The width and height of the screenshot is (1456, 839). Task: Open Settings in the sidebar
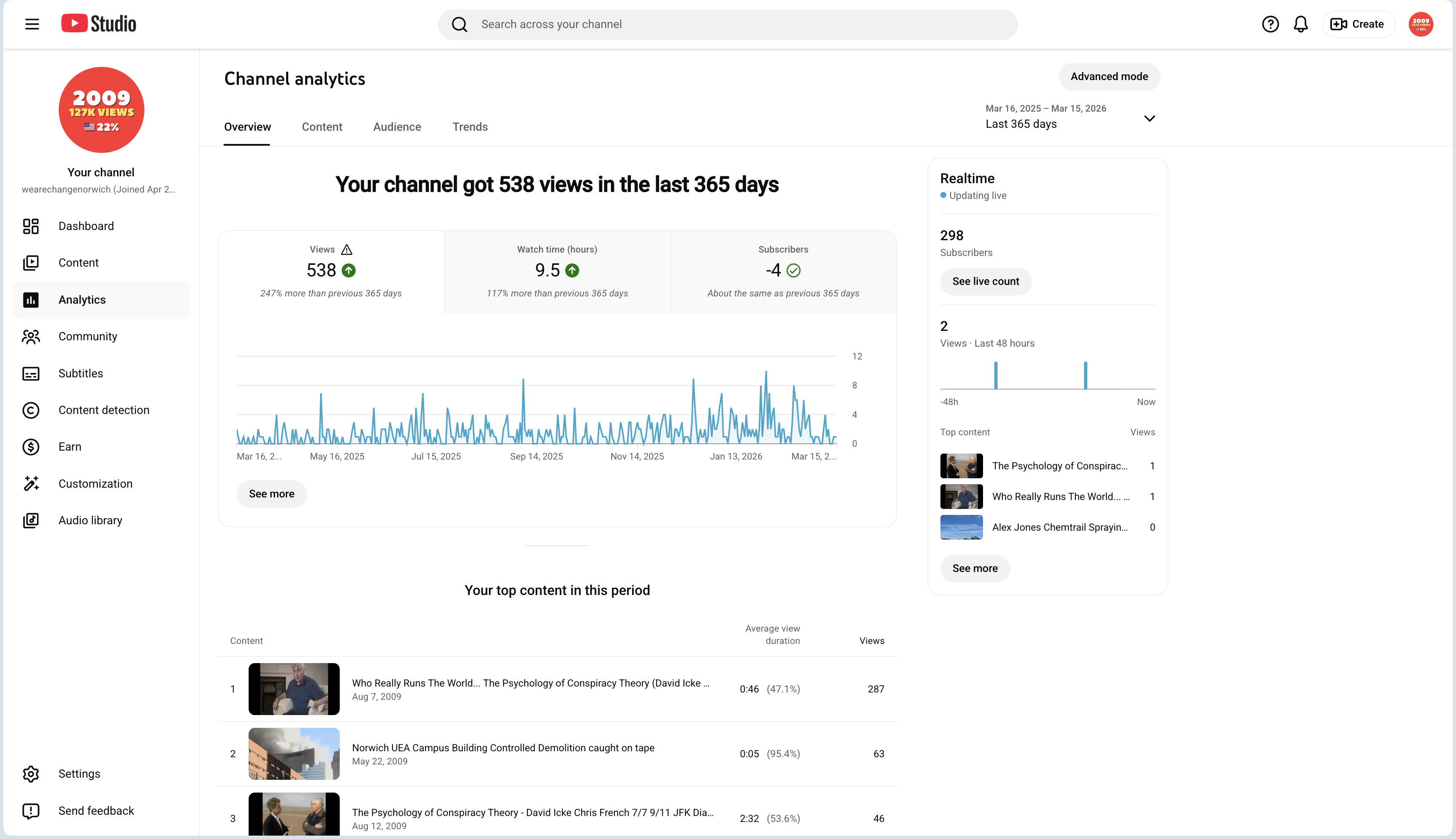click(101, 774)
